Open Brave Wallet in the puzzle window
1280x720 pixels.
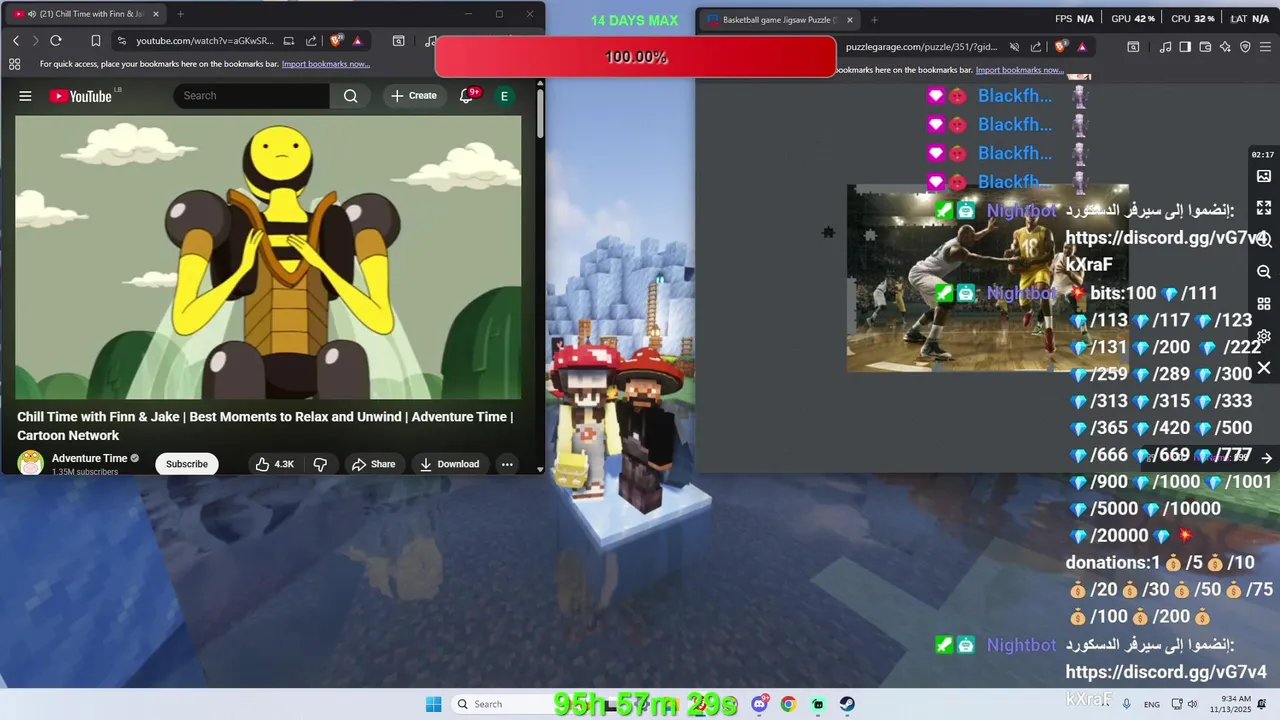coord(1205,47)
